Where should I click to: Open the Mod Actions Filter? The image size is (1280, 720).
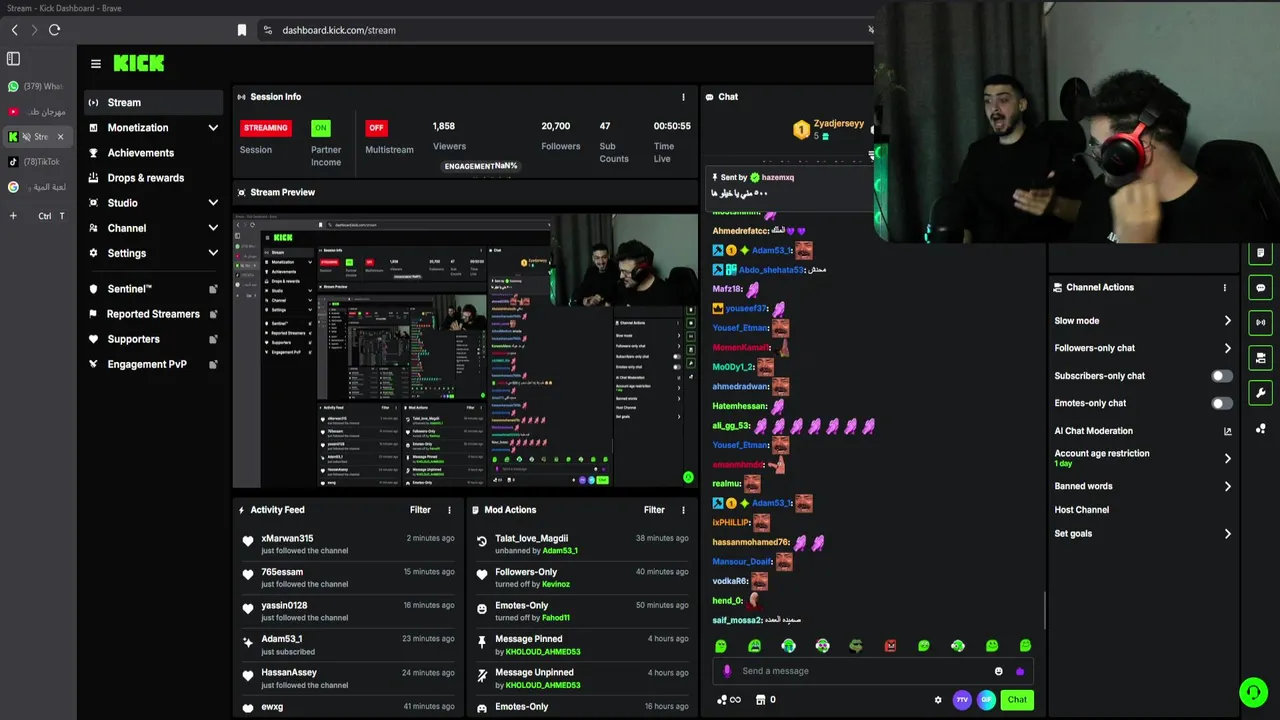[654, 510]
